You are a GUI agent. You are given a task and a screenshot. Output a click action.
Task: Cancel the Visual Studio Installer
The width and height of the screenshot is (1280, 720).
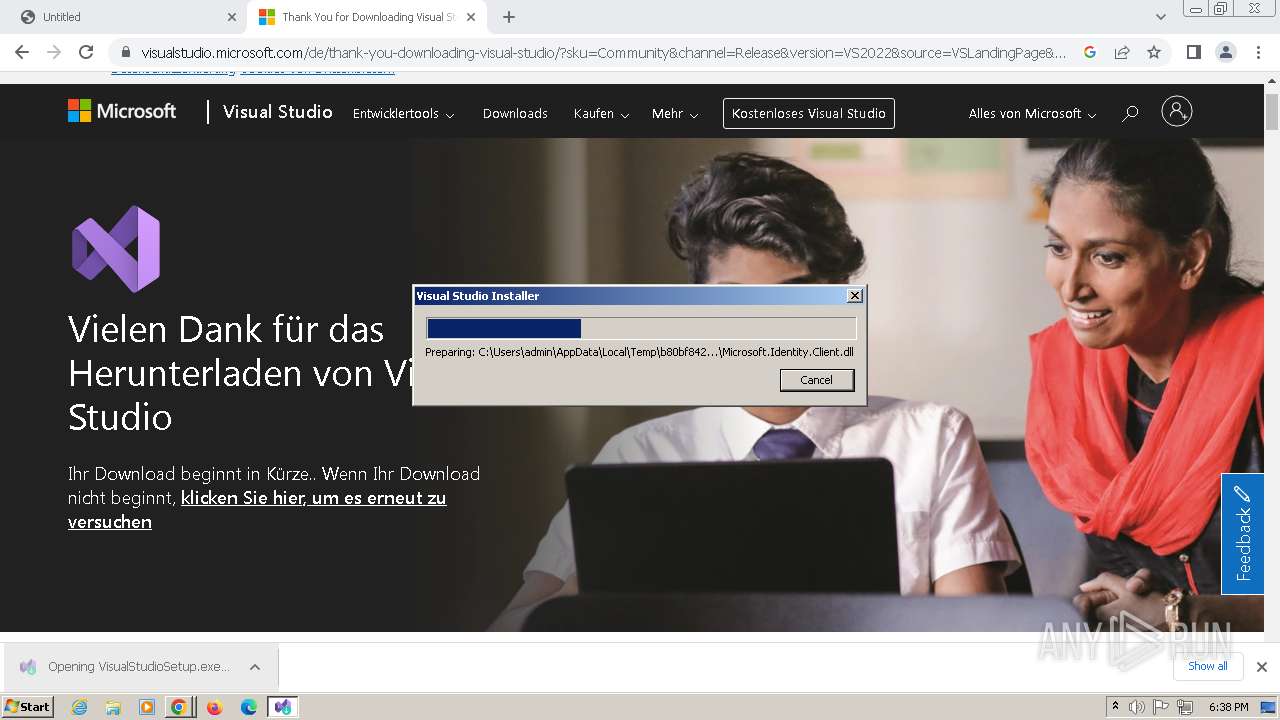816,380
